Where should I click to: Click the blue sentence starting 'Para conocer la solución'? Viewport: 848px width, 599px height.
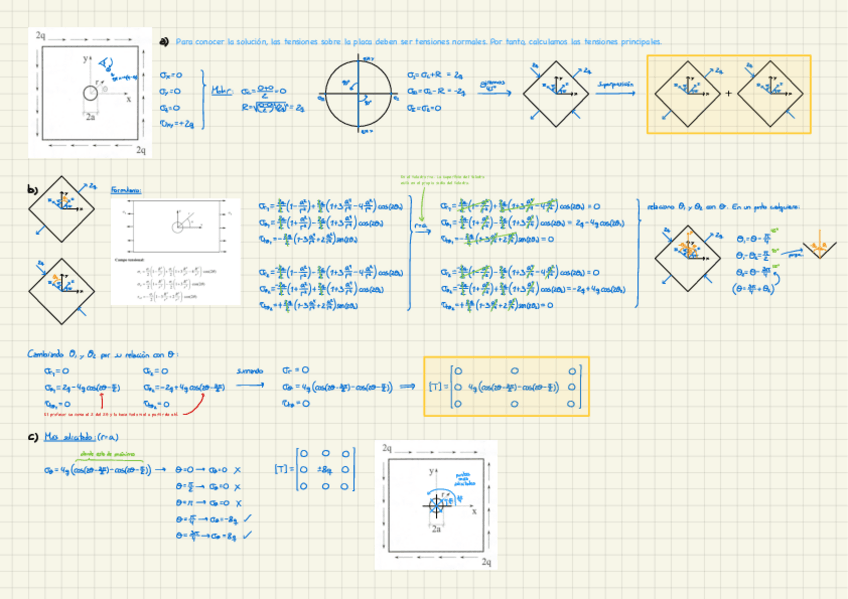418,43
